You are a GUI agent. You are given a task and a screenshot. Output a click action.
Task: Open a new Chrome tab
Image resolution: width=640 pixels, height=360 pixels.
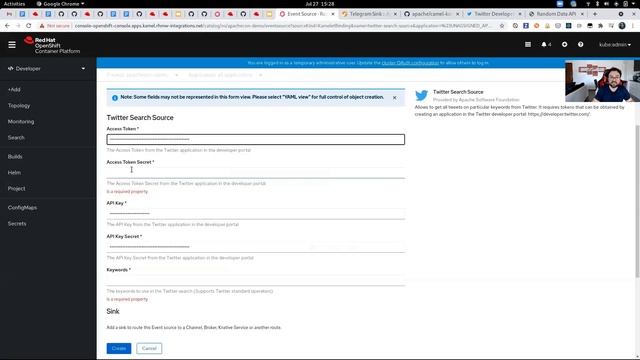[595, 14]
